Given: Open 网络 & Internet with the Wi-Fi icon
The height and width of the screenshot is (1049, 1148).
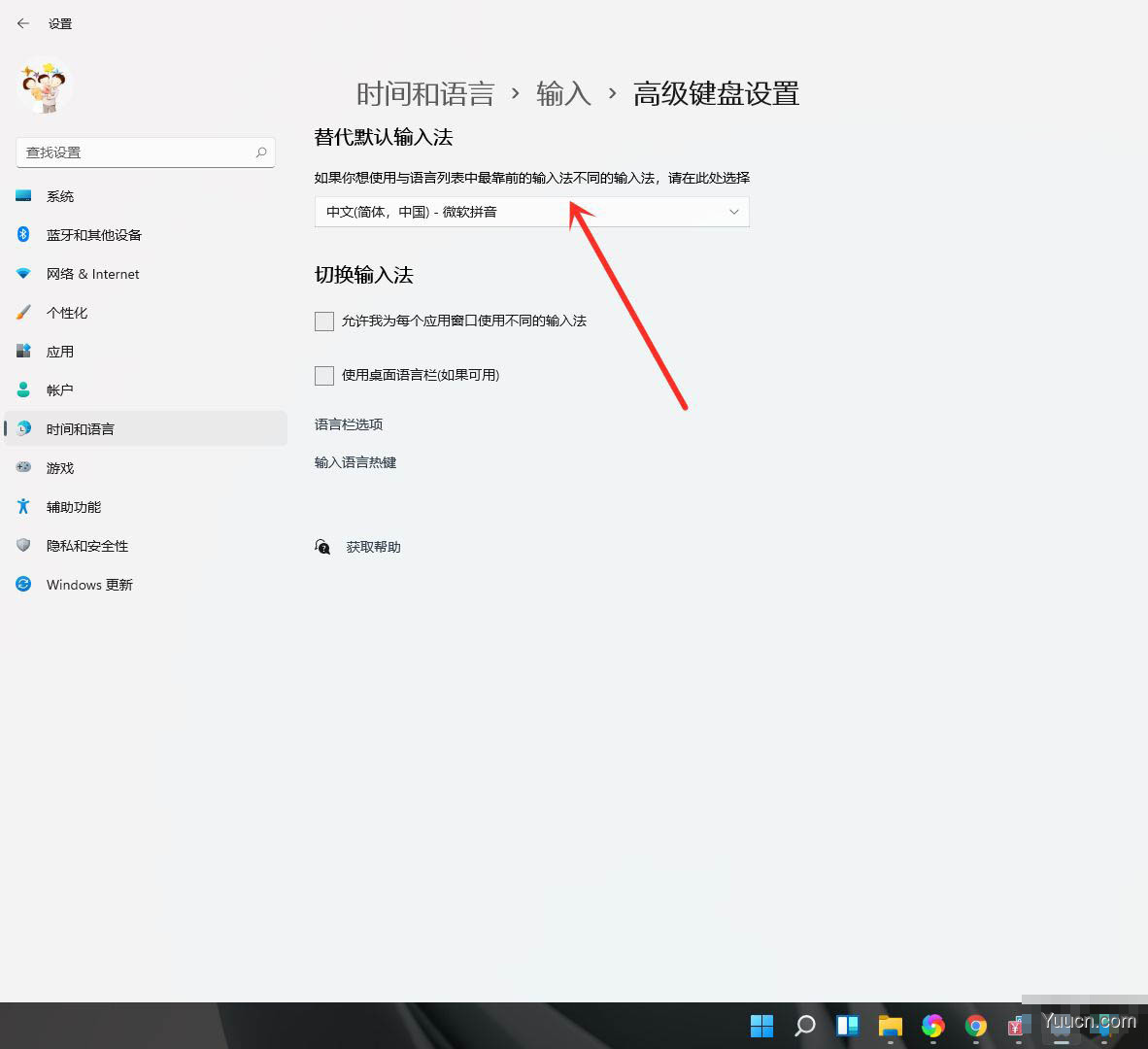Looking at the screenshot, I should pyautogui.click(x=145, y=274).
